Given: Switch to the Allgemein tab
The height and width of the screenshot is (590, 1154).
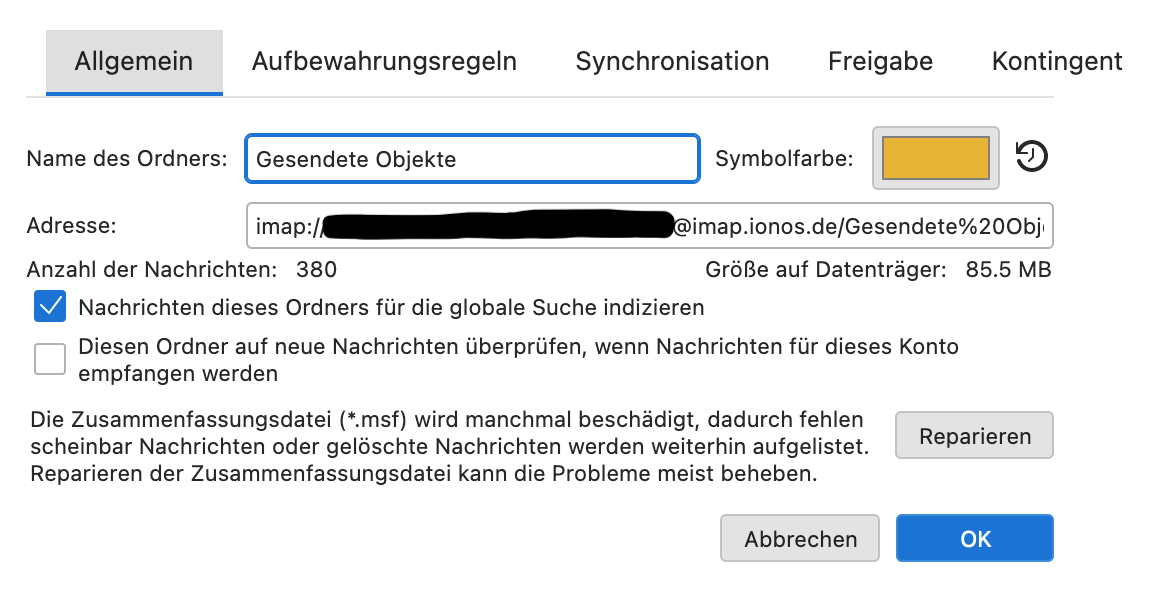Looking at the screenshot, I should pyautogui.click(x=134, y=62).
